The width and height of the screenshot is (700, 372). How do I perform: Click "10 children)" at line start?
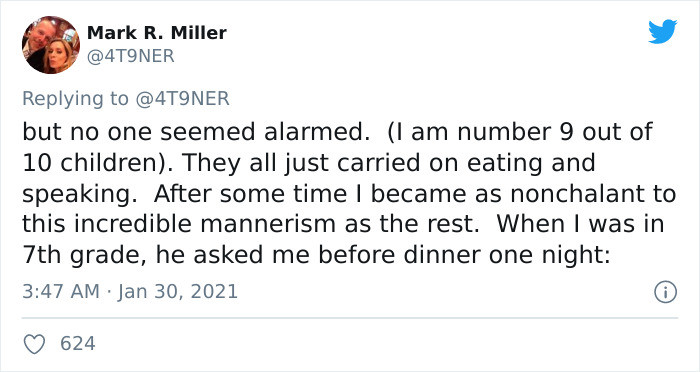[97, 163]
